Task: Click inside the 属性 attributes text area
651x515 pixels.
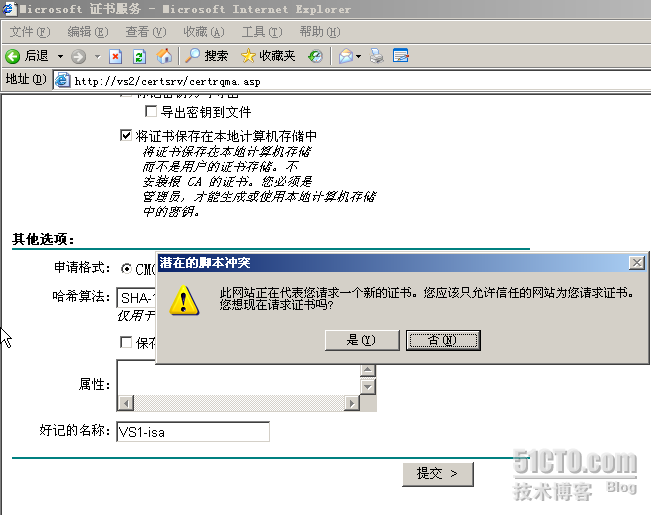Action: pos(239,378)
